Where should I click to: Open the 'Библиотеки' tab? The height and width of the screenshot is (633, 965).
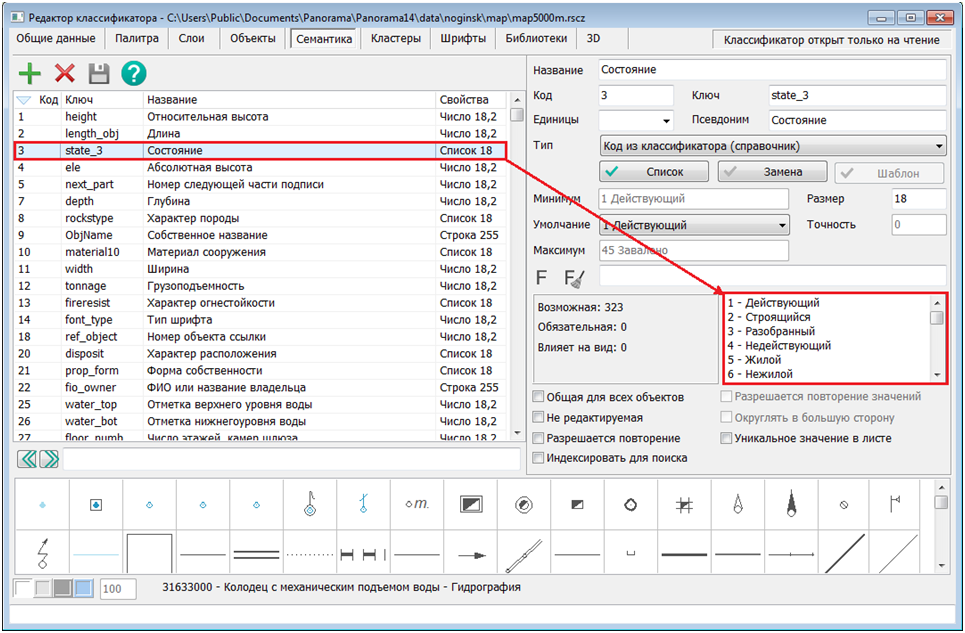point(536,39)
